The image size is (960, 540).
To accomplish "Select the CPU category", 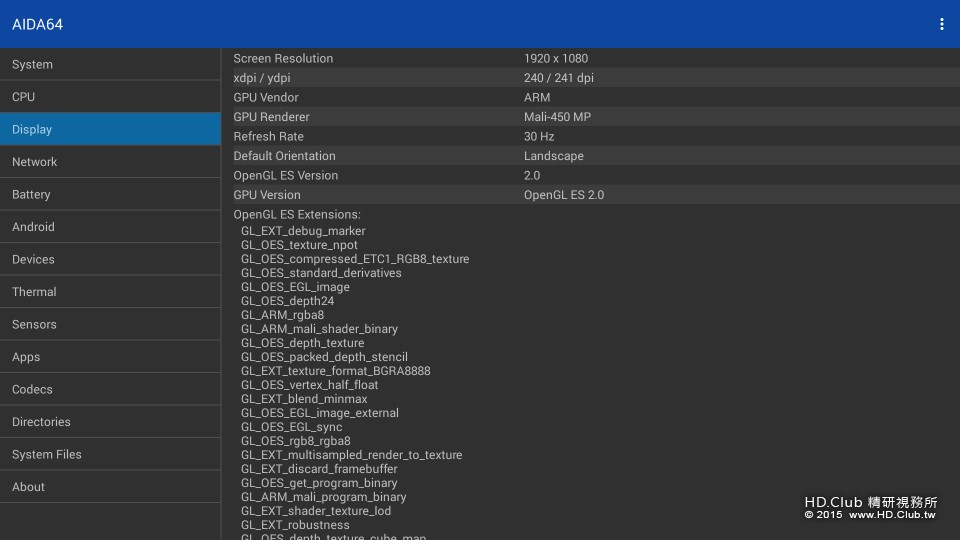I will (x=110, y=97).
